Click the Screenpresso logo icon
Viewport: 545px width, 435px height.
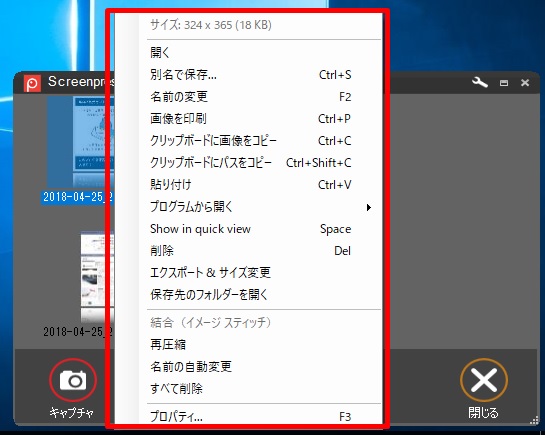click(32, 83)
